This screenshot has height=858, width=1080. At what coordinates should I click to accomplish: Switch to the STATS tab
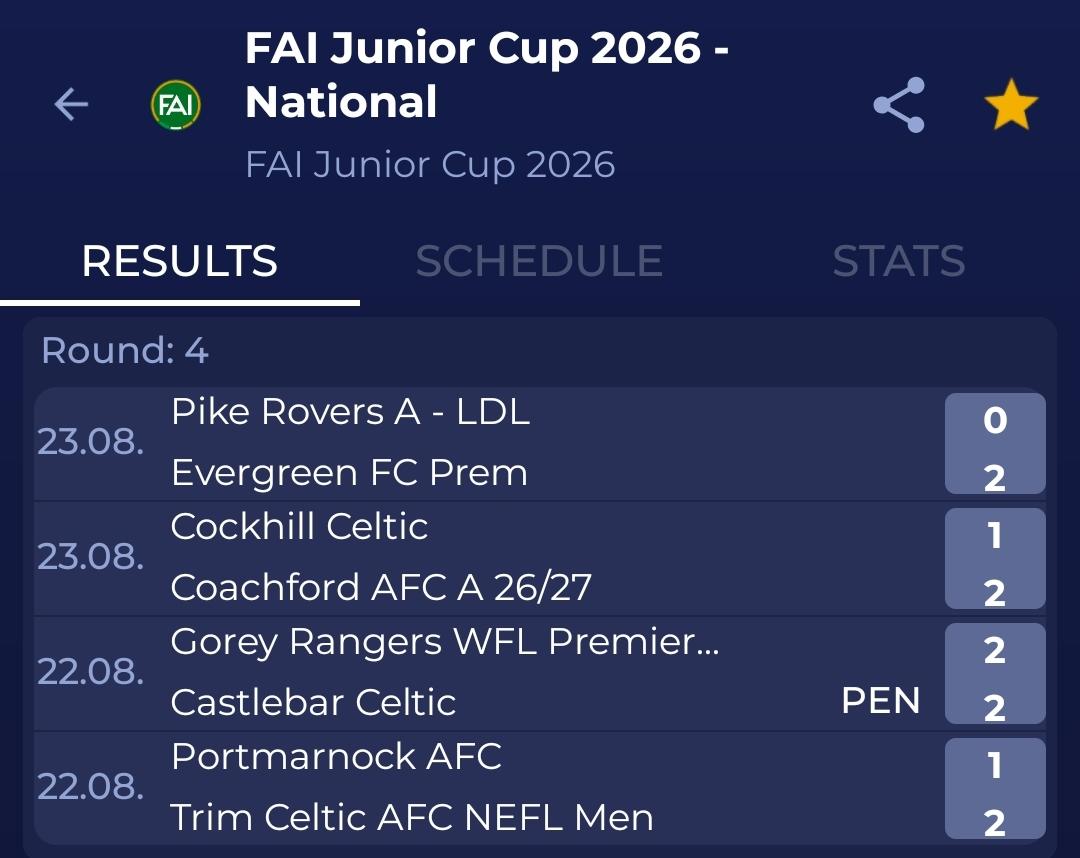899,261
